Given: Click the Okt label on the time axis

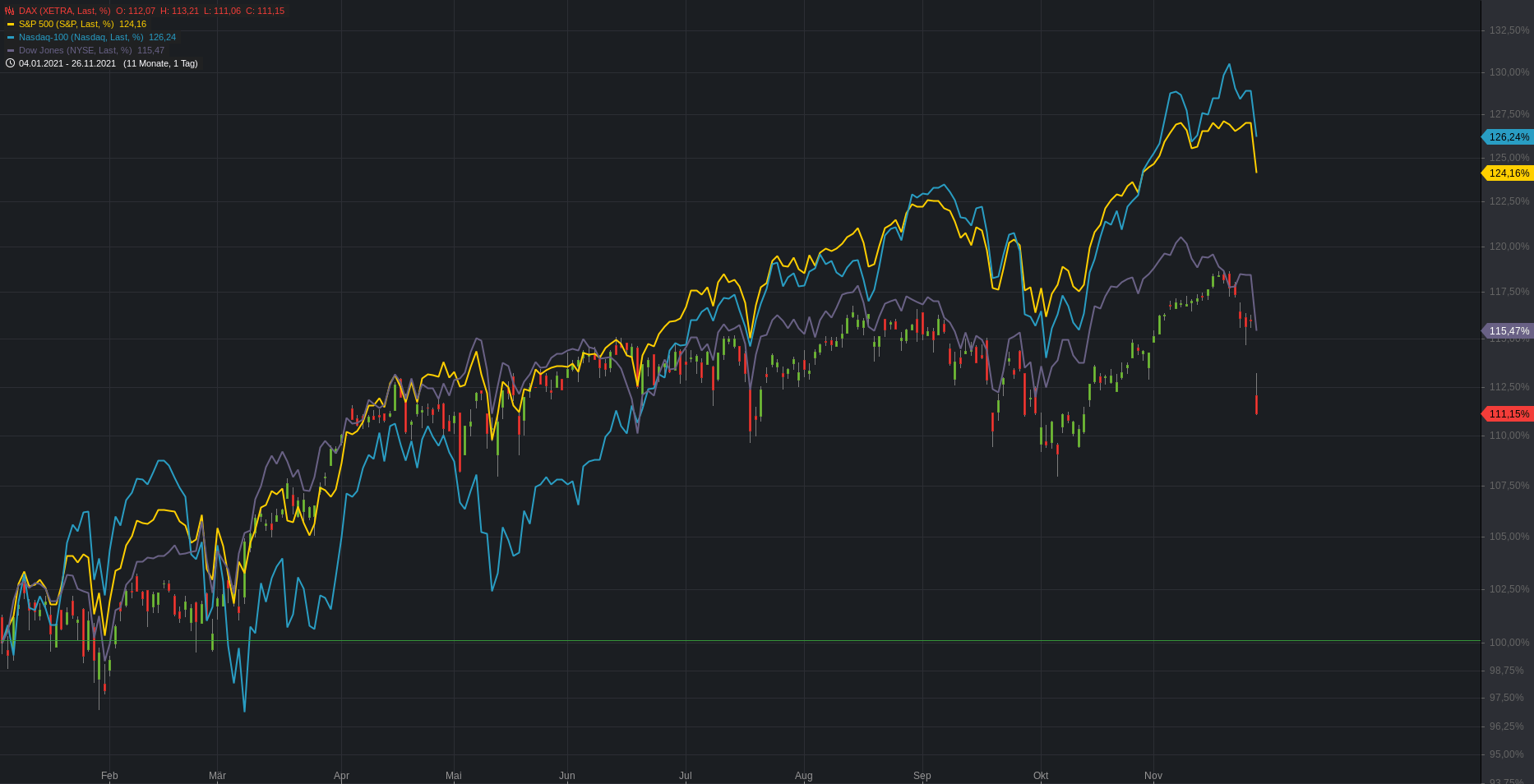Looking at the screenshot, I should [1041, 776].
